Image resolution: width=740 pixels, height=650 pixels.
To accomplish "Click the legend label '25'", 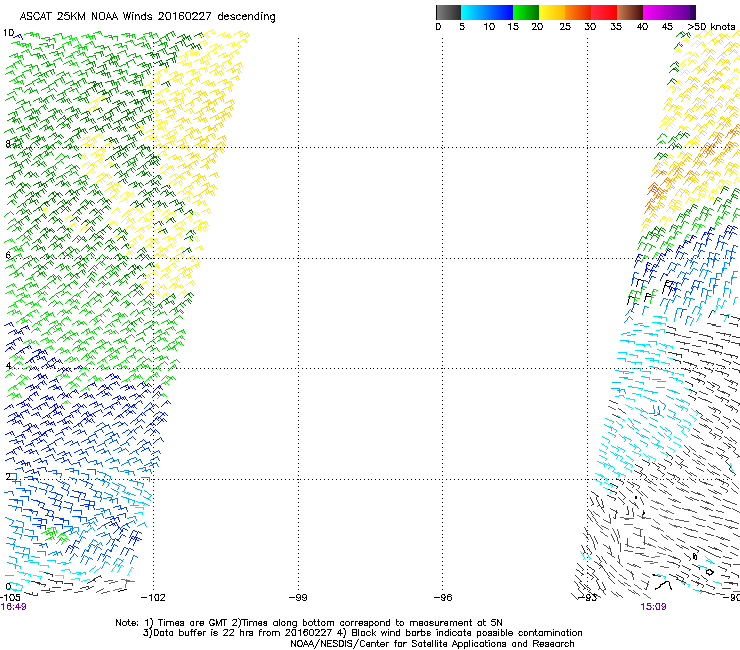I will point(565,27).
